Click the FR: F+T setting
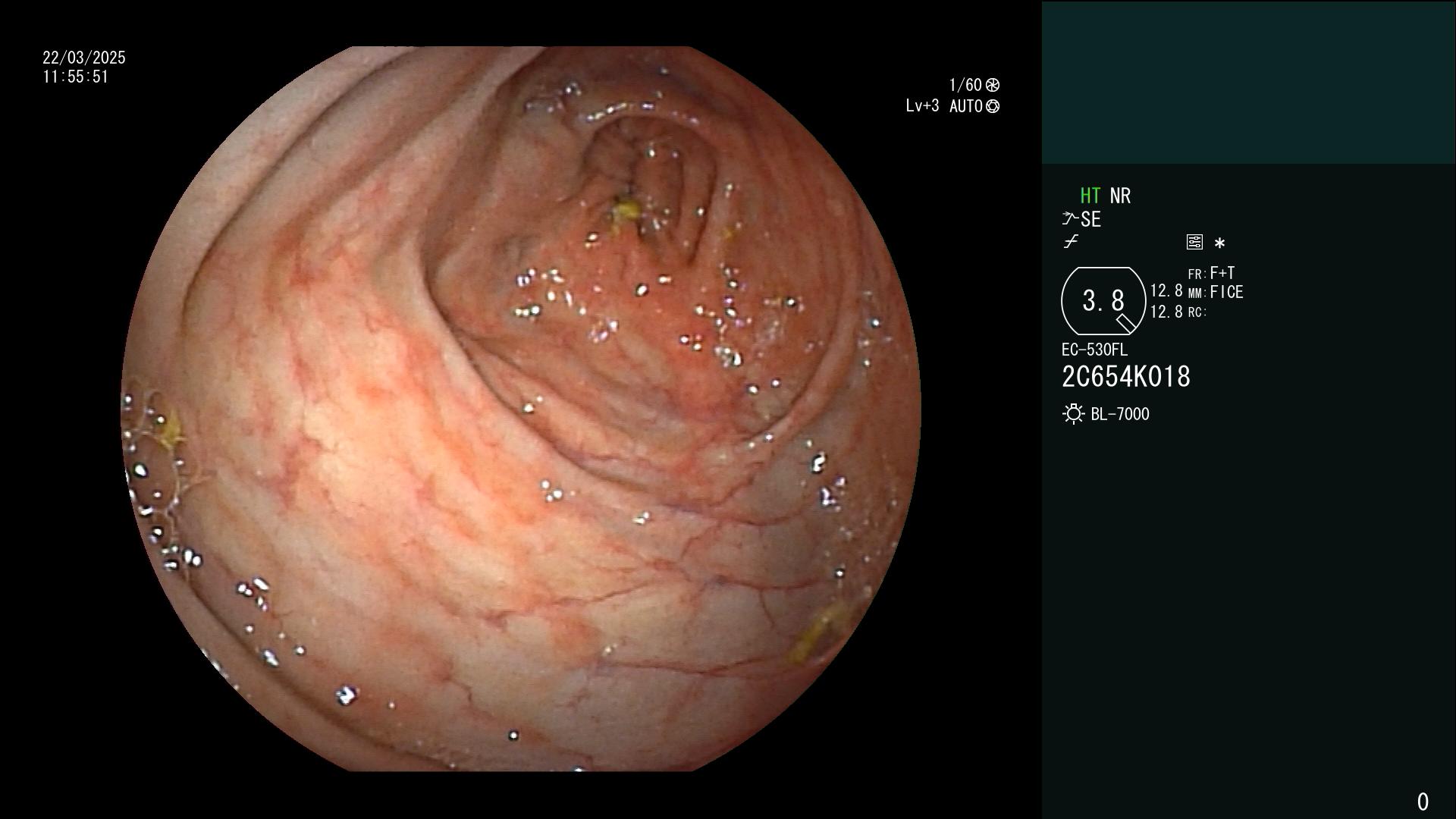Screen dimensions: 1456x819 (1211, 273)
